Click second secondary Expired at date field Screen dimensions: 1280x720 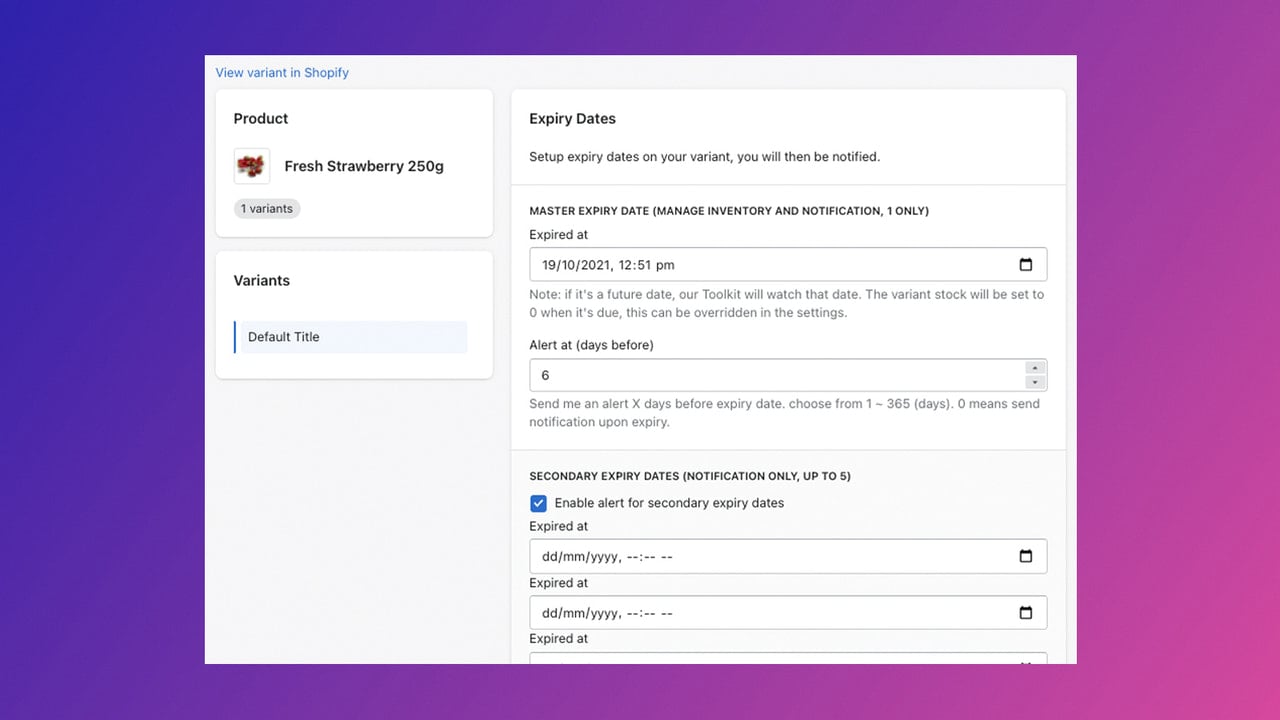click(x=788, y=613)
